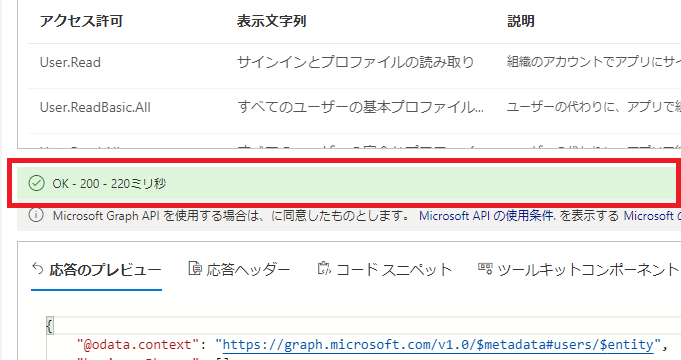Screen dimensions: 681x360
Task: Click the opening brace in the response preview
Action: [50, 326]
